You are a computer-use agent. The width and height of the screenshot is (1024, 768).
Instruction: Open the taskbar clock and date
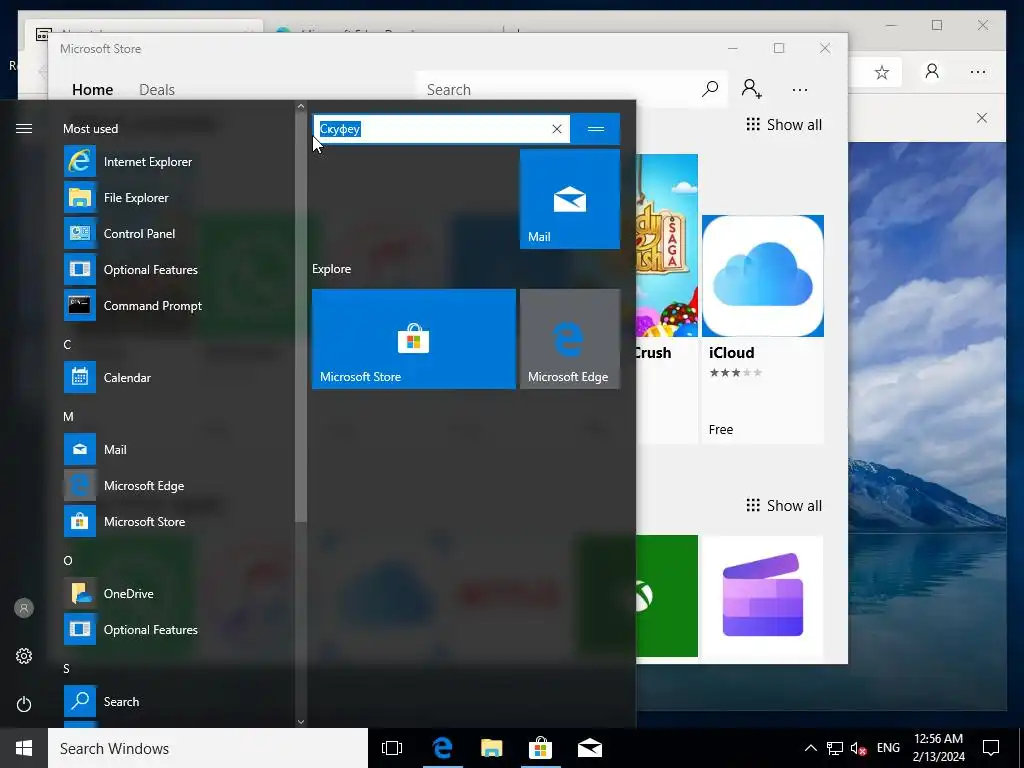point(938,748)
